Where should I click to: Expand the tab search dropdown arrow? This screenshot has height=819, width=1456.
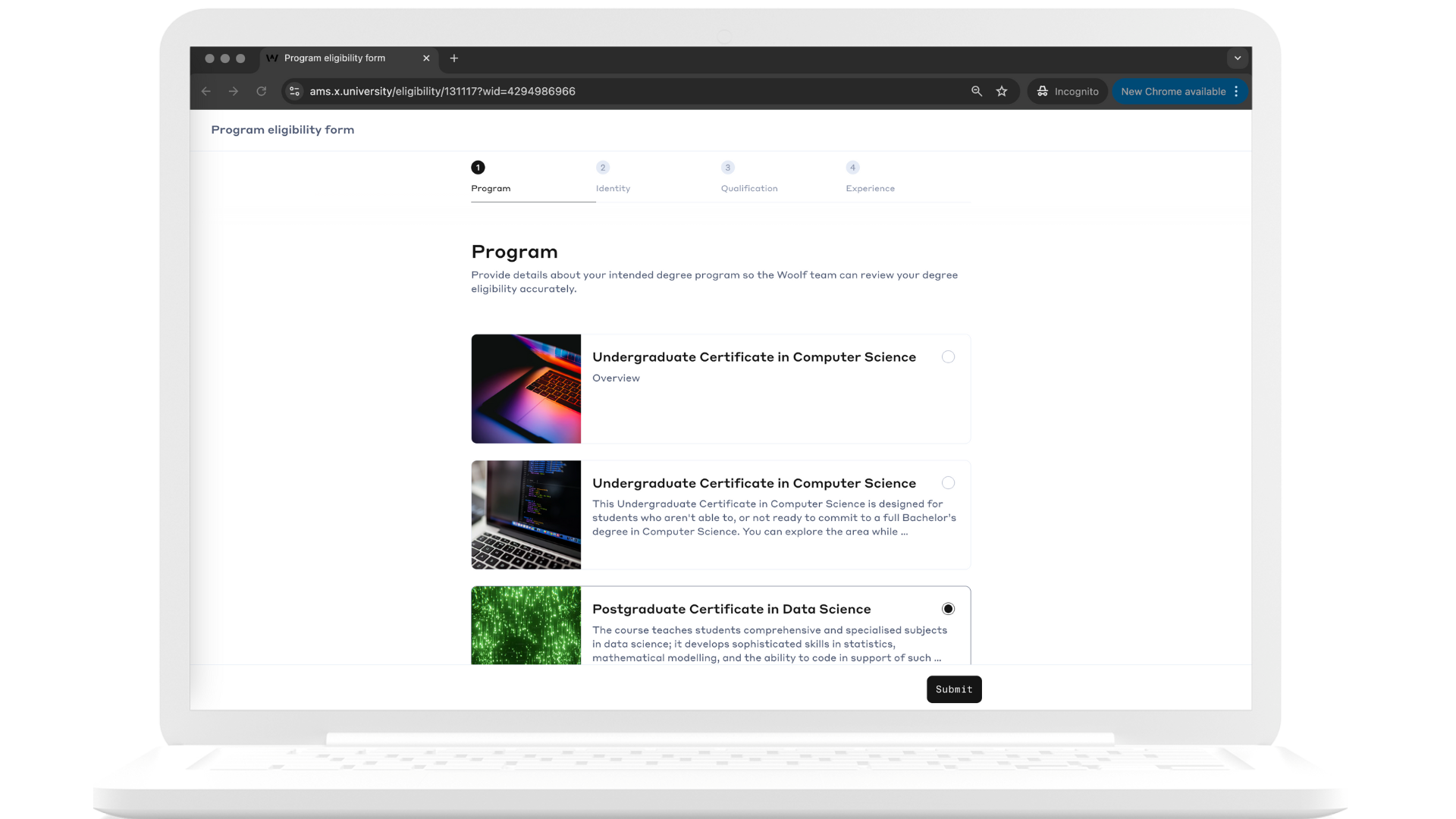tap(1238, 58)
